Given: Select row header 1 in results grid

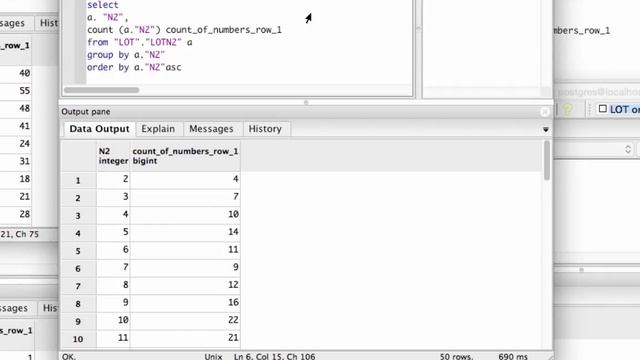Looking at the screenshot, I should [x=78, y=180].
